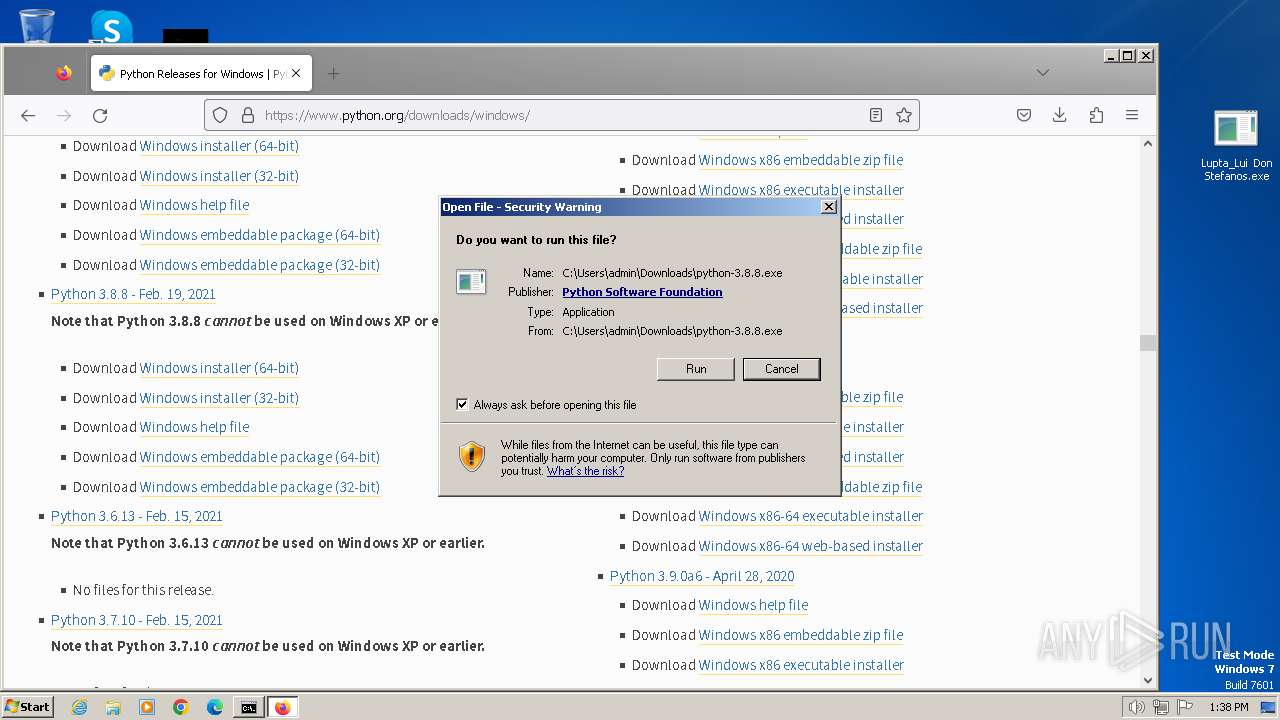Image resolution: width=1280 pixels, height=720 pixels.
Task: Open the Windows Start button
Action: pyautogui.click(x=27, y=707)
